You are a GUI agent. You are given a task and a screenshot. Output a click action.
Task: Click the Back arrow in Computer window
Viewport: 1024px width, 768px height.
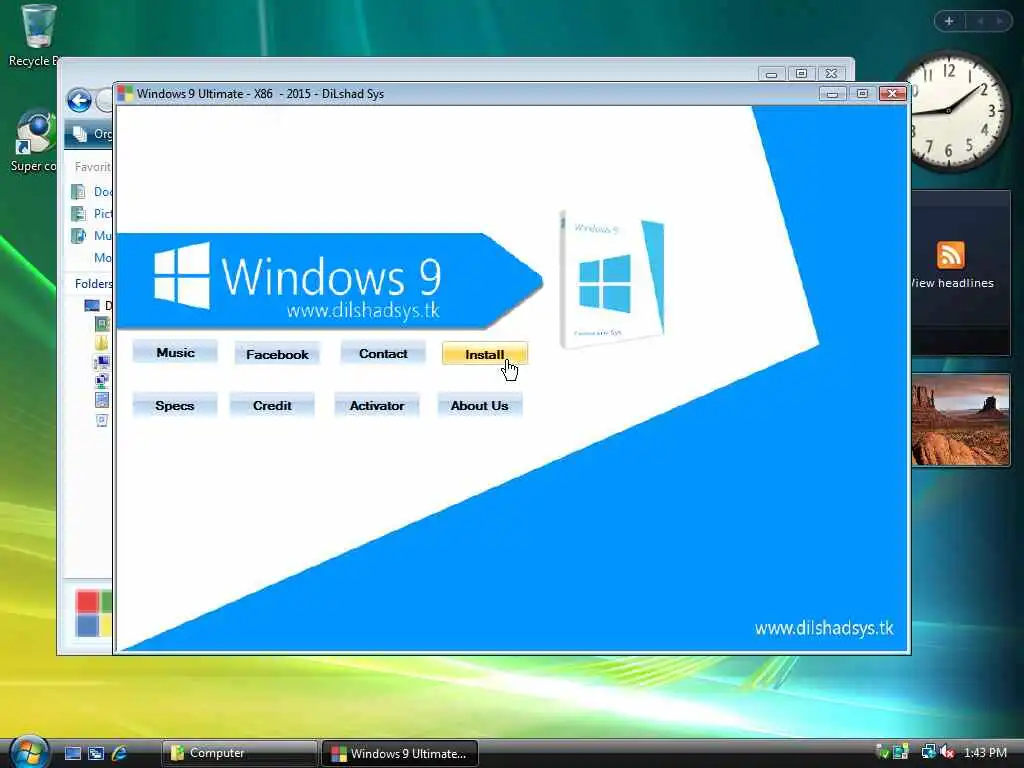(x=80, y=101)
